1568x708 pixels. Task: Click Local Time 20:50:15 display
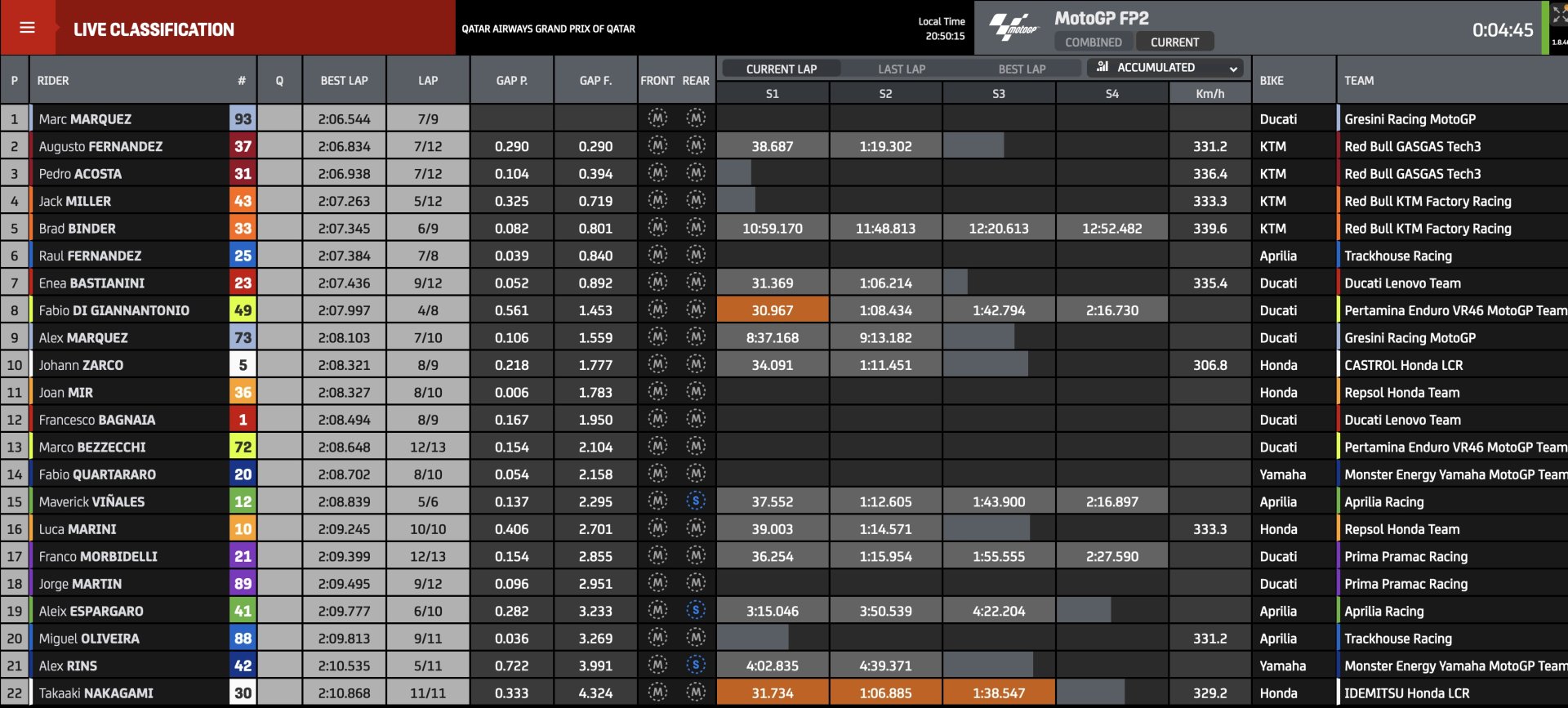942,29
